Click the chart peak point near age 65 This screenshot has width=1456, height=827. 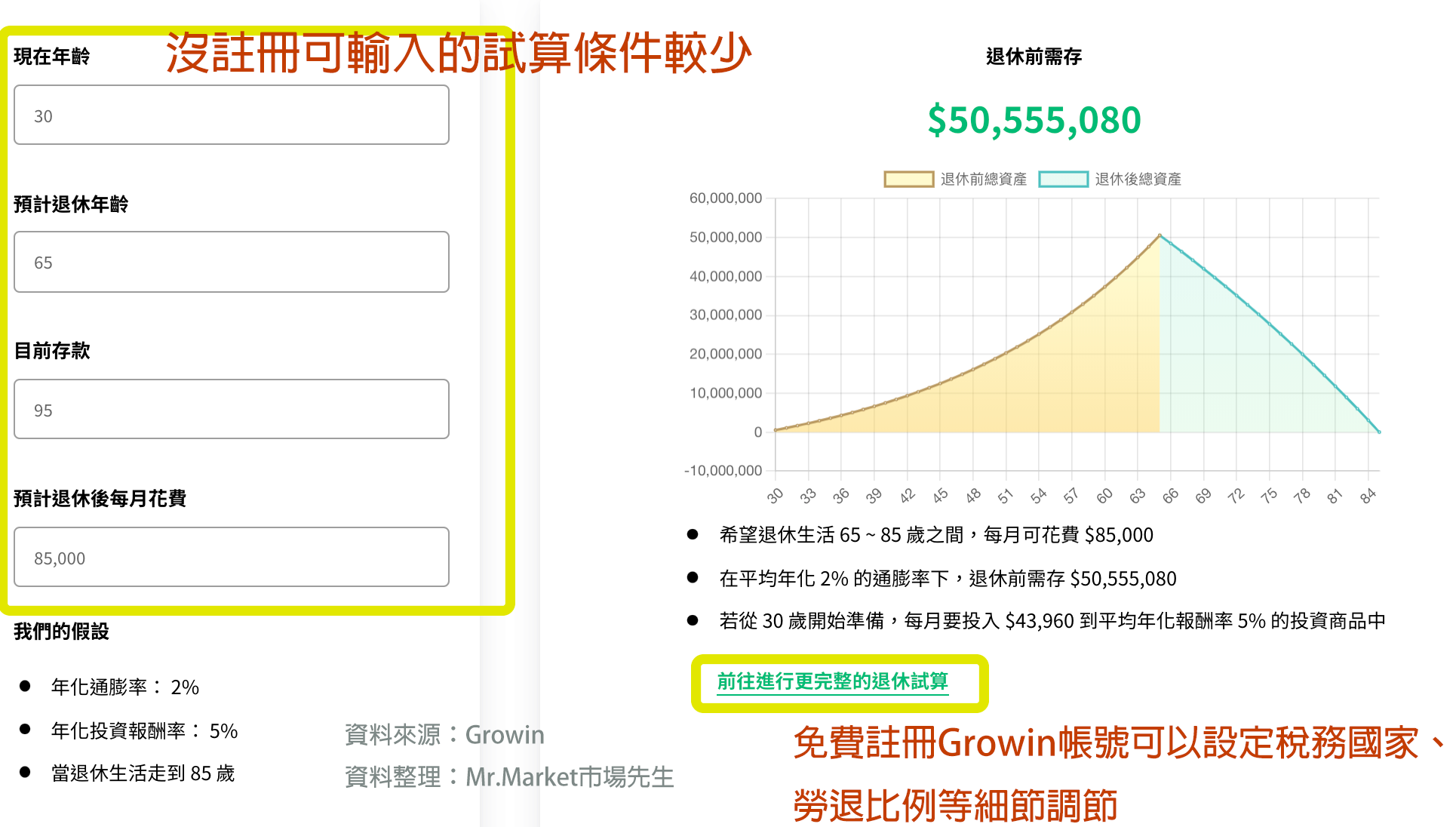tap(1160, 235)
